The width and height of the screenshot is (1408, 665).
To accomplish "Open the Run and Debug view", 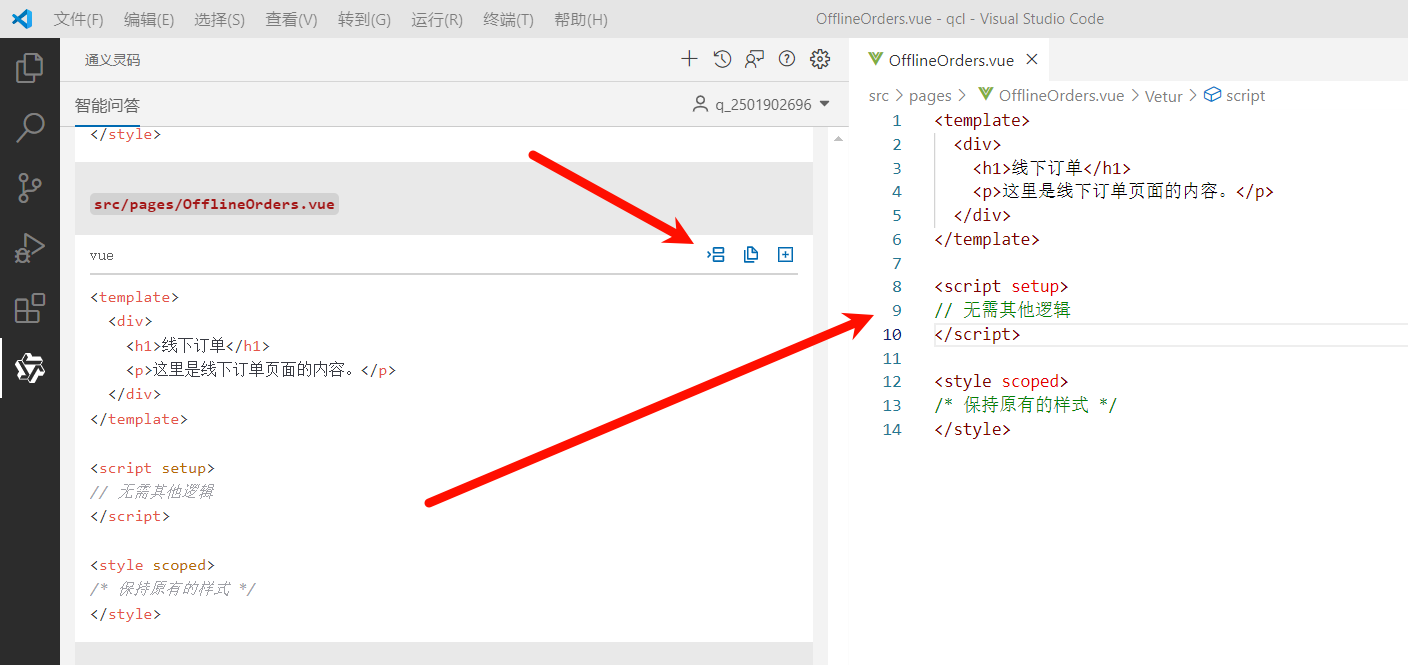I will 29,248.
